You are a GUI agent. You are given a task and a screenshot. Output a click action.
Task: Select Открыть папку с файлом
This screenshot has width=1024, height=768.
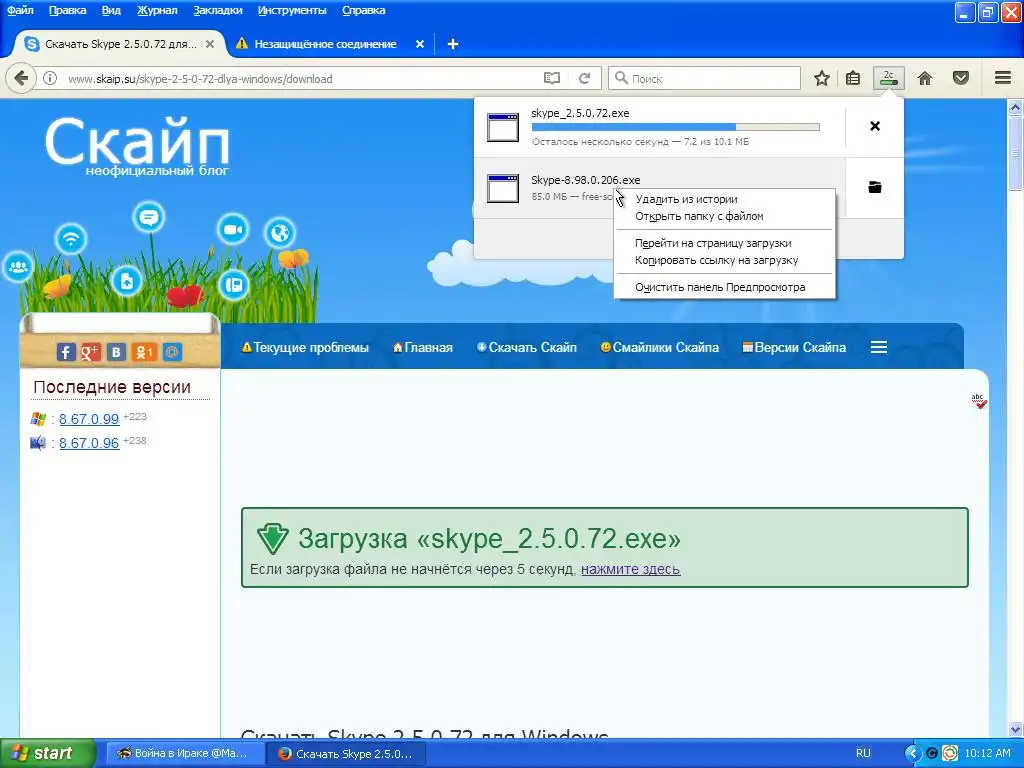(725, 216)
